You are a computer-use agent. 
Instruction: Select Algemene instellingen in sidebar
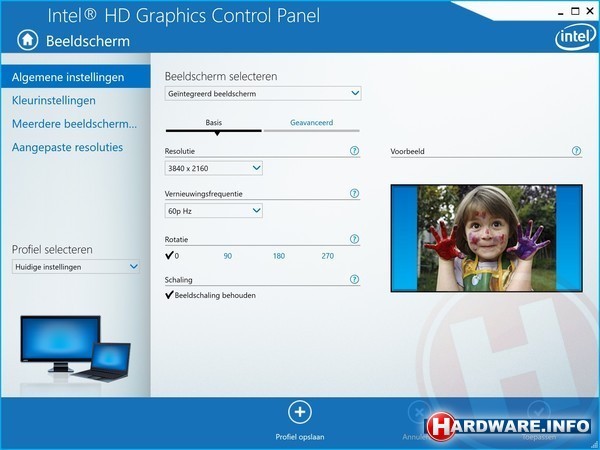point(75,77)
